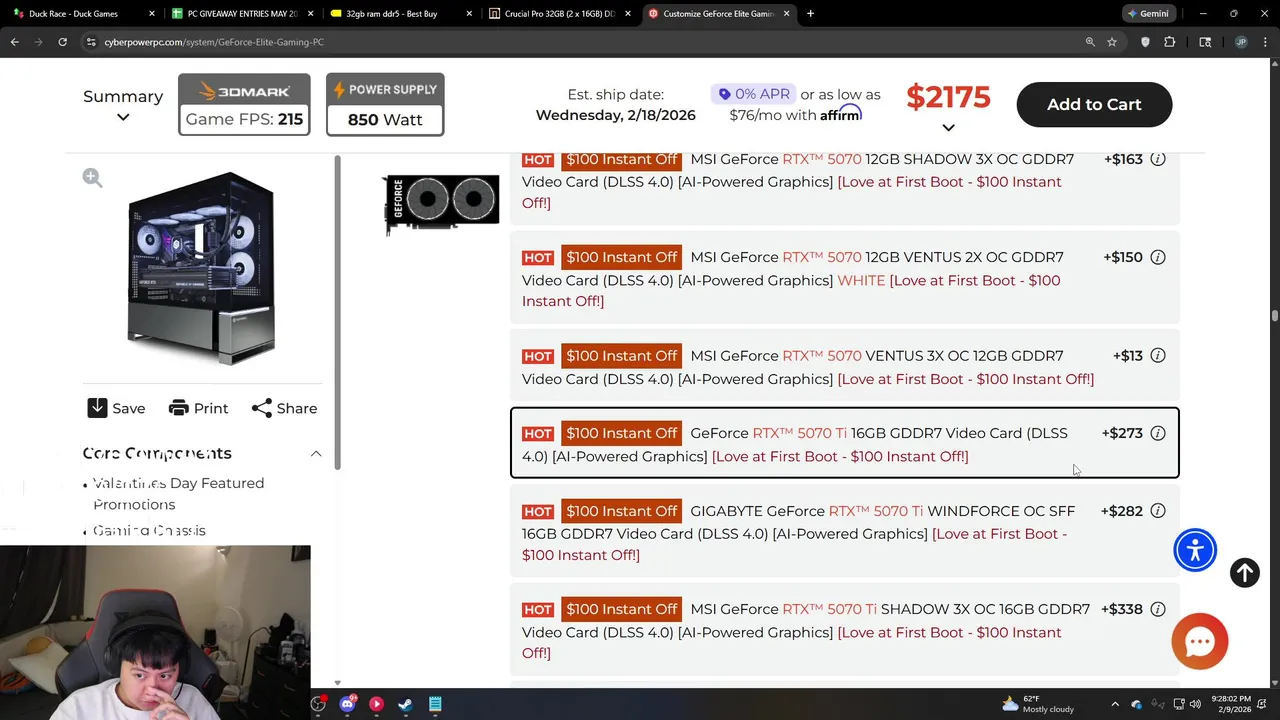Select MSI RTX 5070 VENTUS 2X OC WHITE option
This screenshot has height=720, width=1280.
pos(845,279)
